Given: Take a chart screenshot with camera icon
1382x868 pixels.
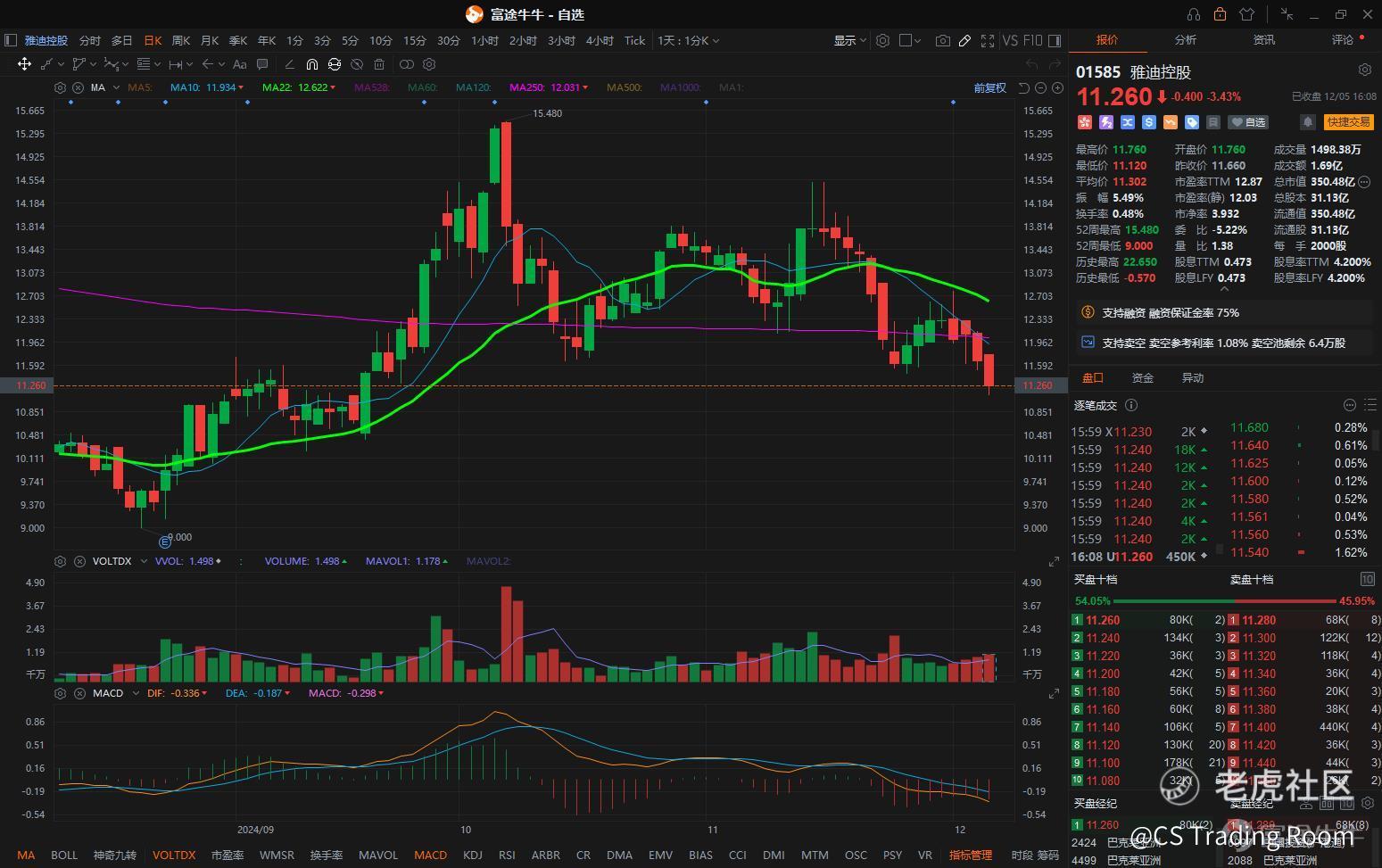Looking at the screenshot, I should pos(942,40).
